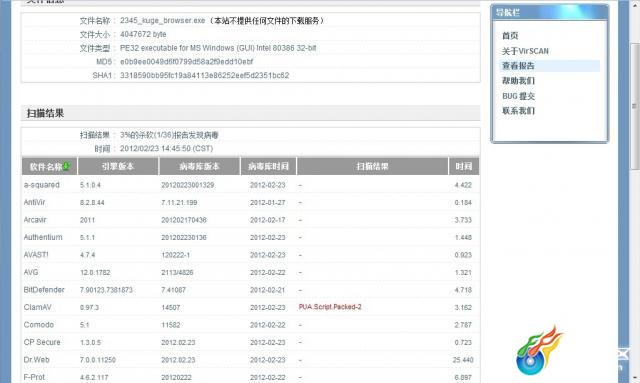Screen dimensions: 640x383
Task: Click the green sort arrow beside 软件名称
Action: coord(67,166)
